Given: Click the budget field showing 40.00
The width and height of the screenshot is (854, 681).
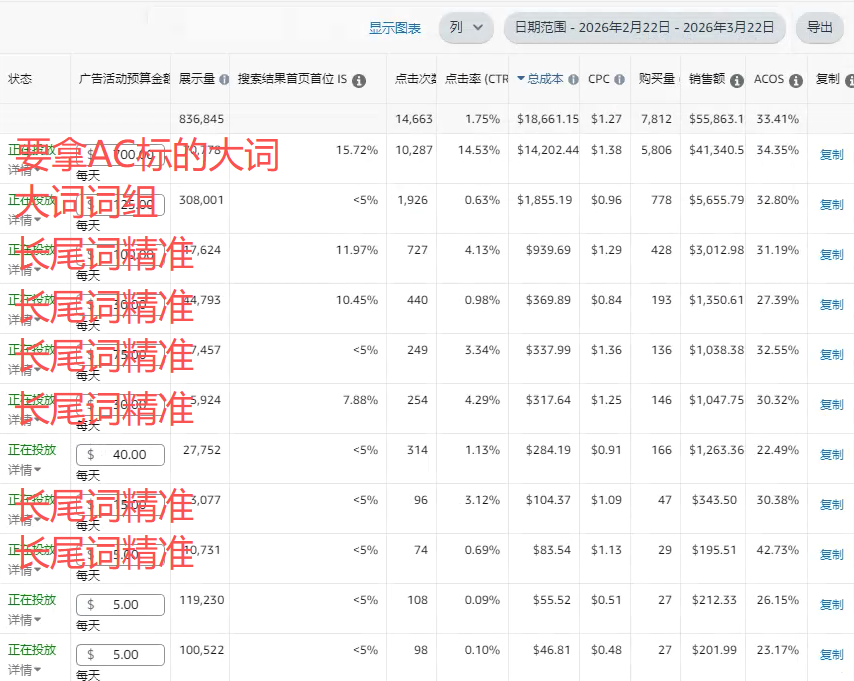Looking at the screenshot, I should tap(121, 455).
